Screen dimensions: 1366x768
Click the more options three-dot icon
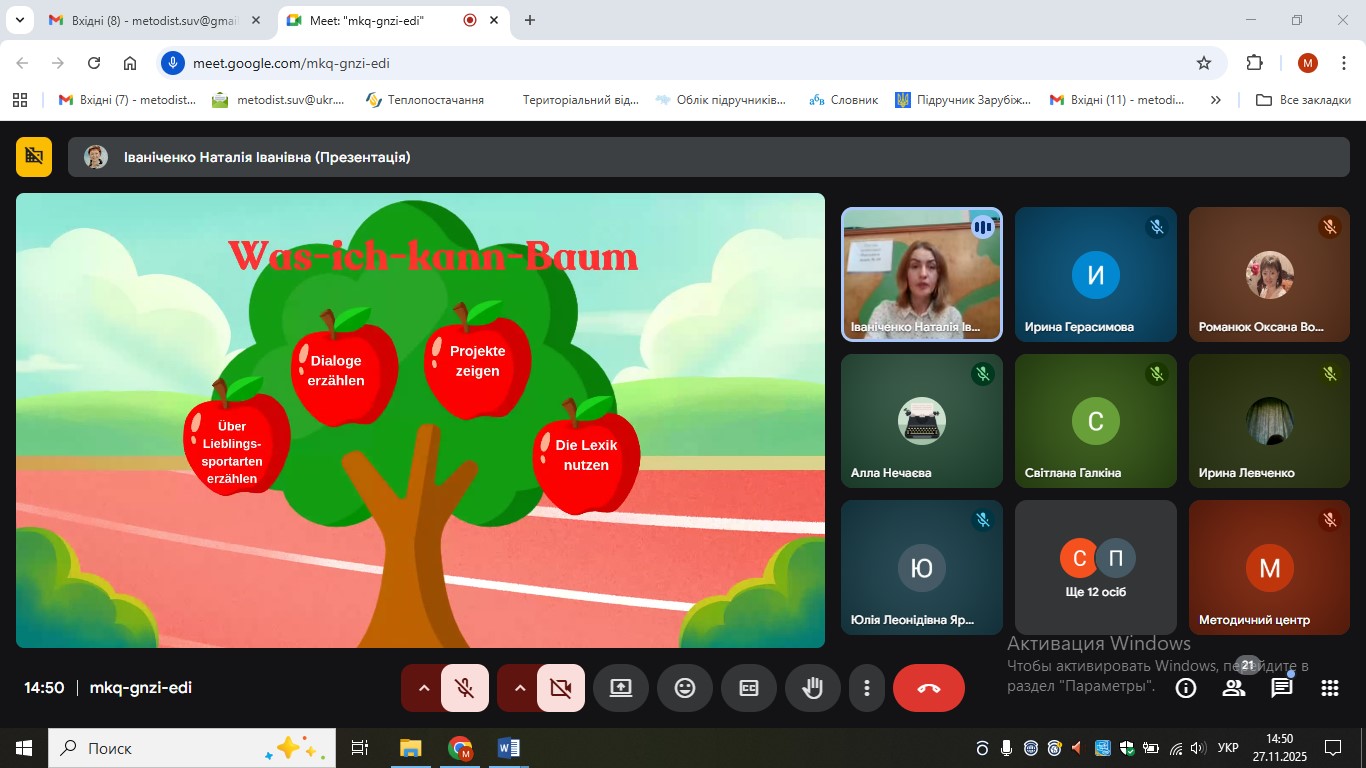click(867, 688)
